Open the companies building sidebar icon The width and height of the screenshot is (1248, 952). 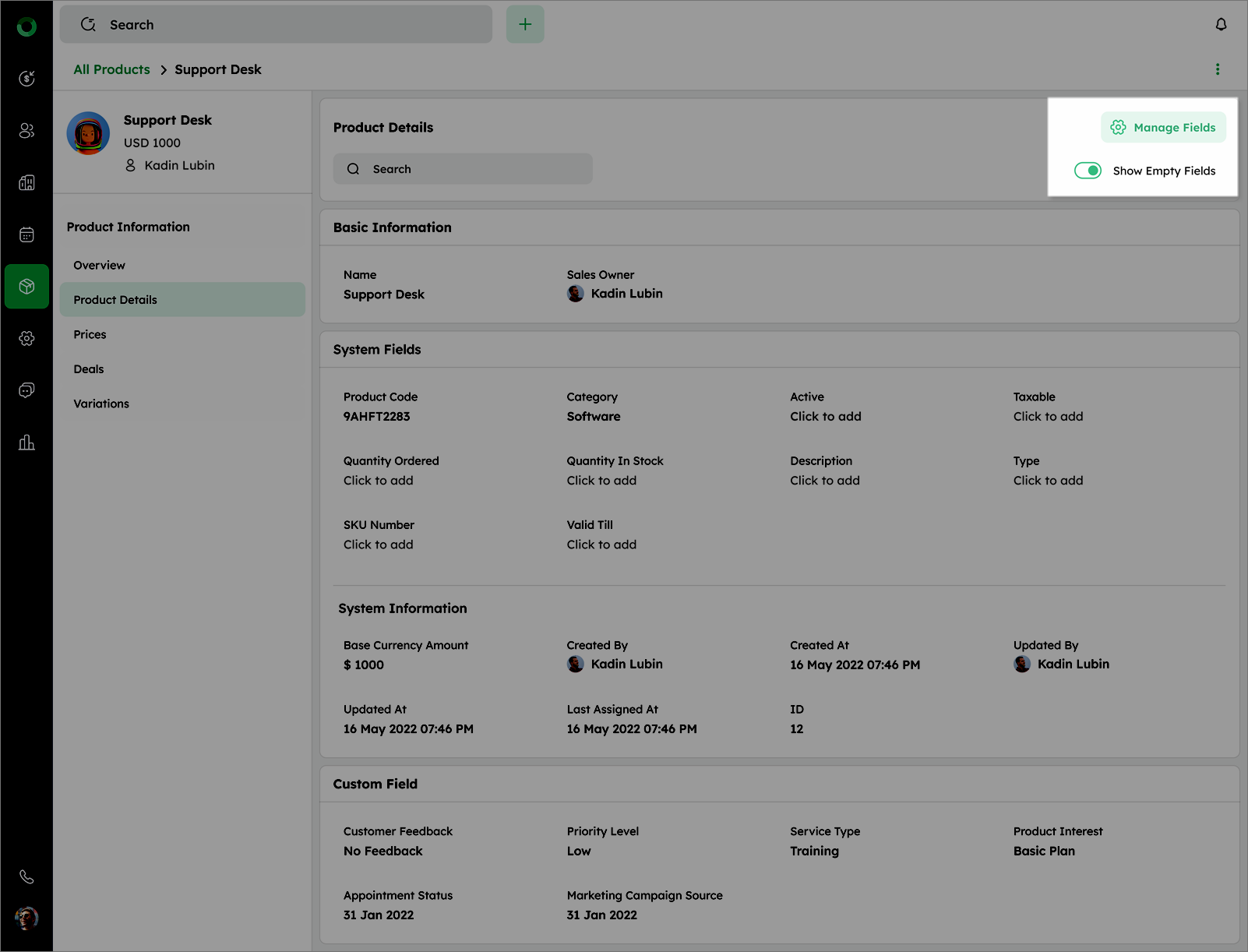click(x=26, y=182)
